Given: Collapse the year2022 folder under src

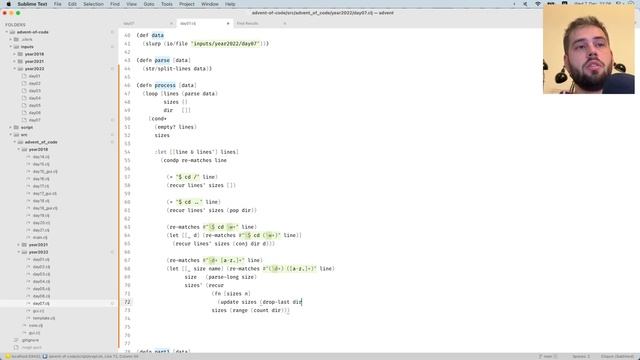Looking at the screenshot, I should (x=18, y=252).
